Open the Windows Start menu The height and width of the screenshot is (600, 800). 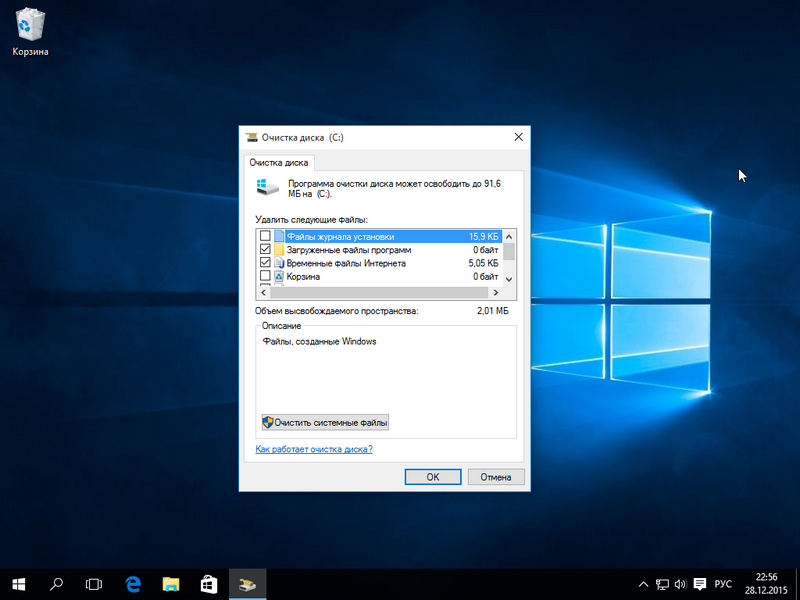[18, 583]
